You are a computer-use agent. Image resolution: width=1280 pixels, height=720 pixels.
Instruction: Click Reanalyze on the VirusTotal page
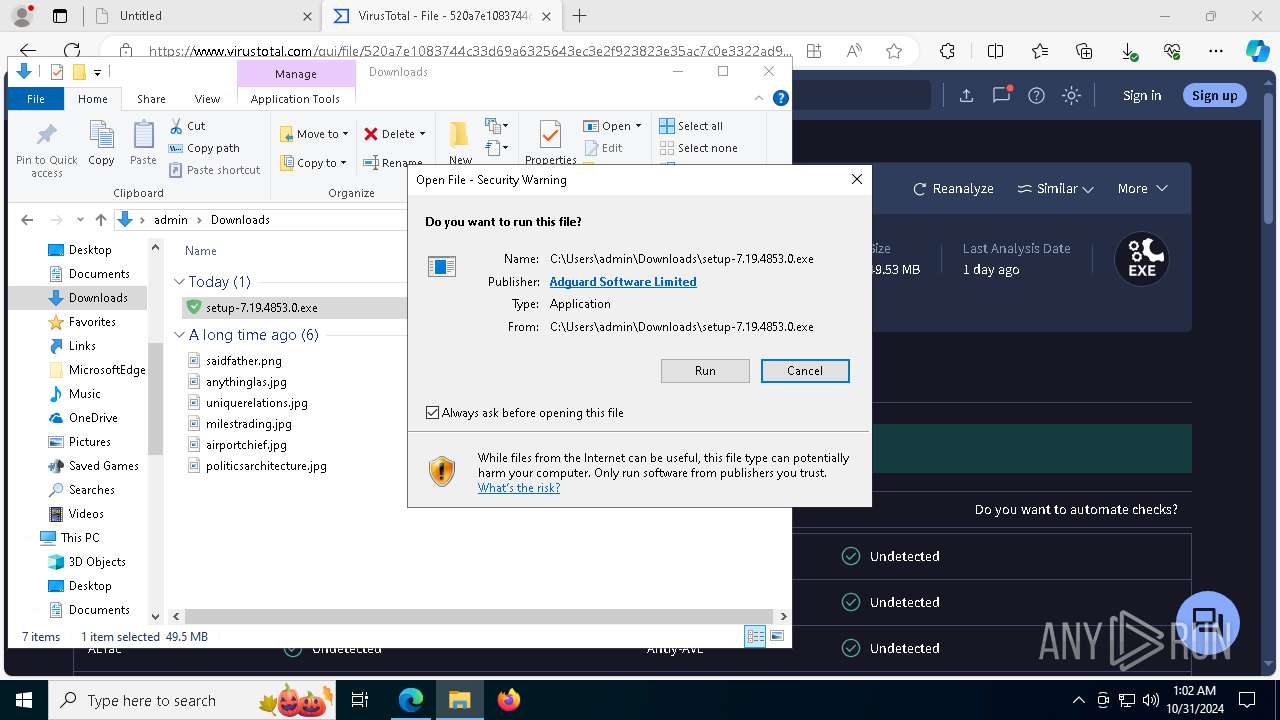pos(953,188)
